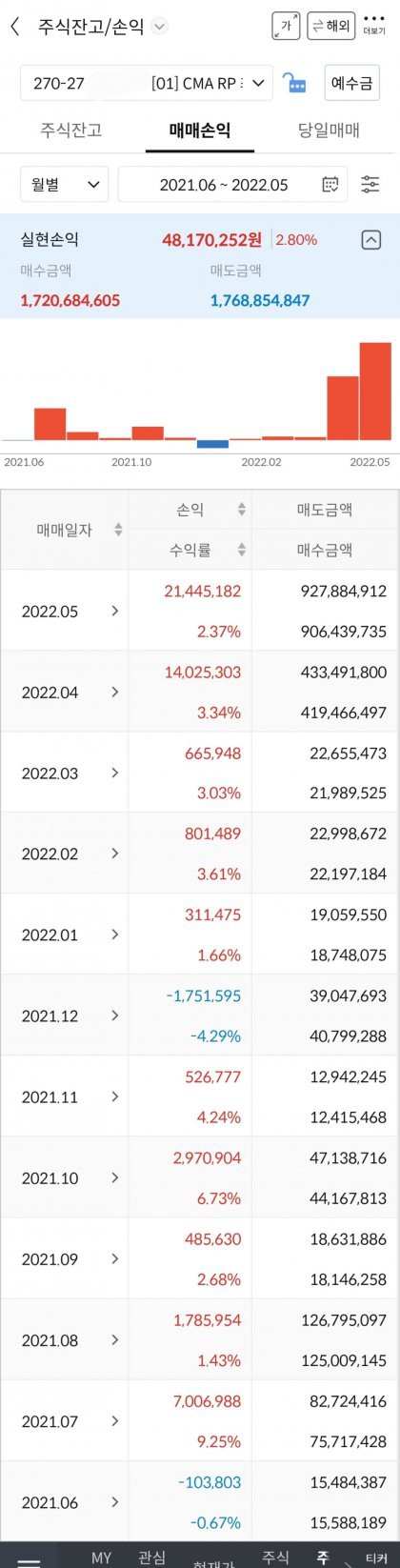Open 2022.05 monthly detail row

tap(200, 611)
